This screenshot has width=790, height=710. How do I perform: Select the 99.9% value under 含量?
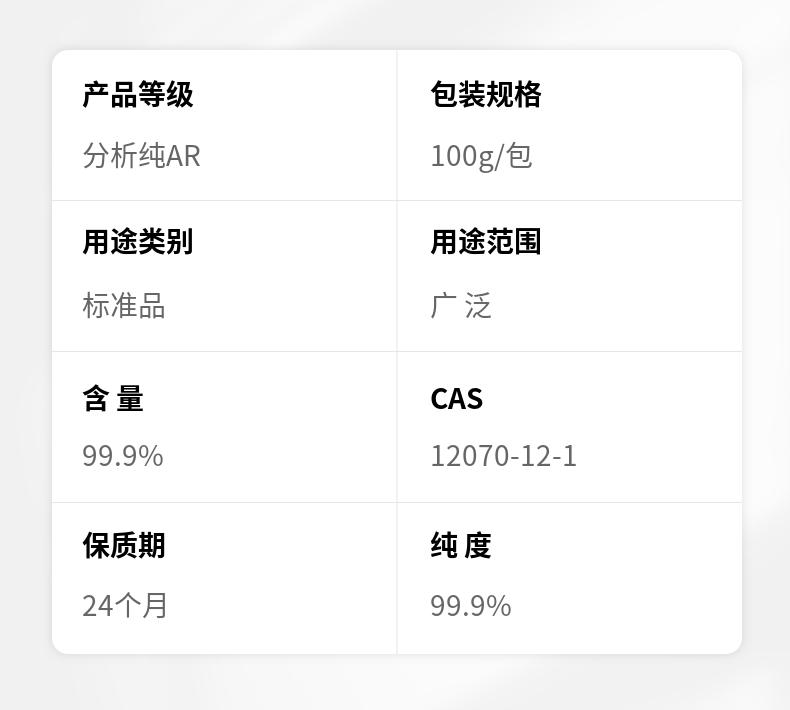click(122, 456)
